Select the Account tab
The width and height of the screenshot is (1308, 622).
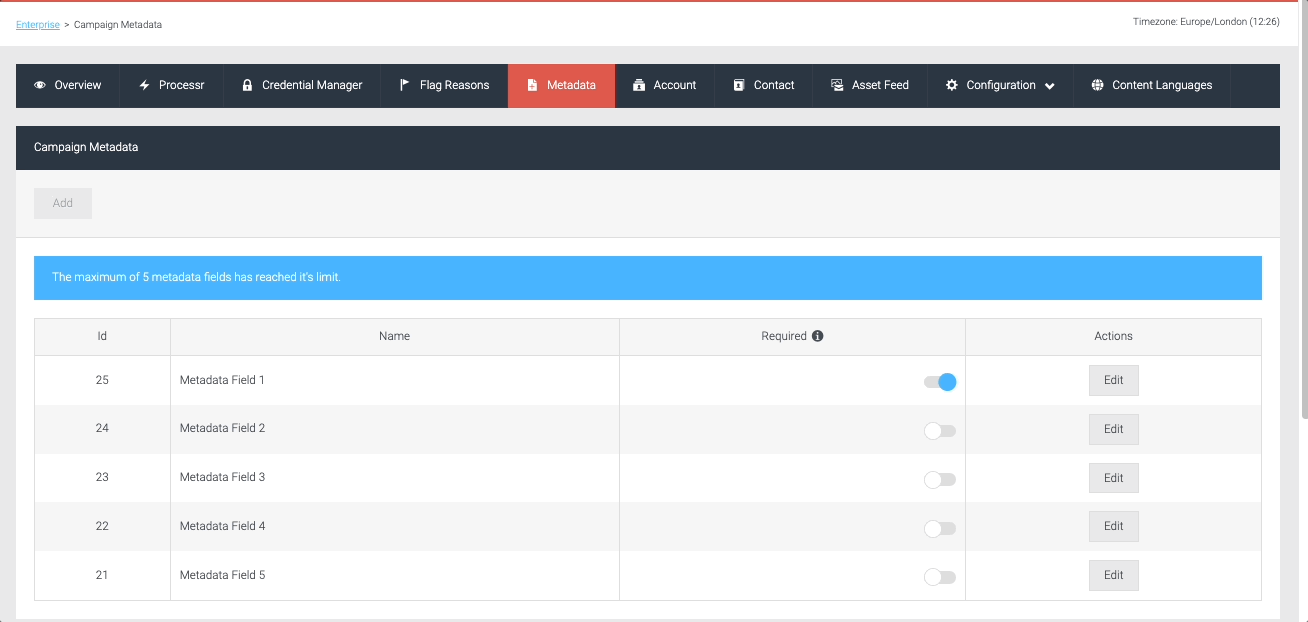(665, 86)
